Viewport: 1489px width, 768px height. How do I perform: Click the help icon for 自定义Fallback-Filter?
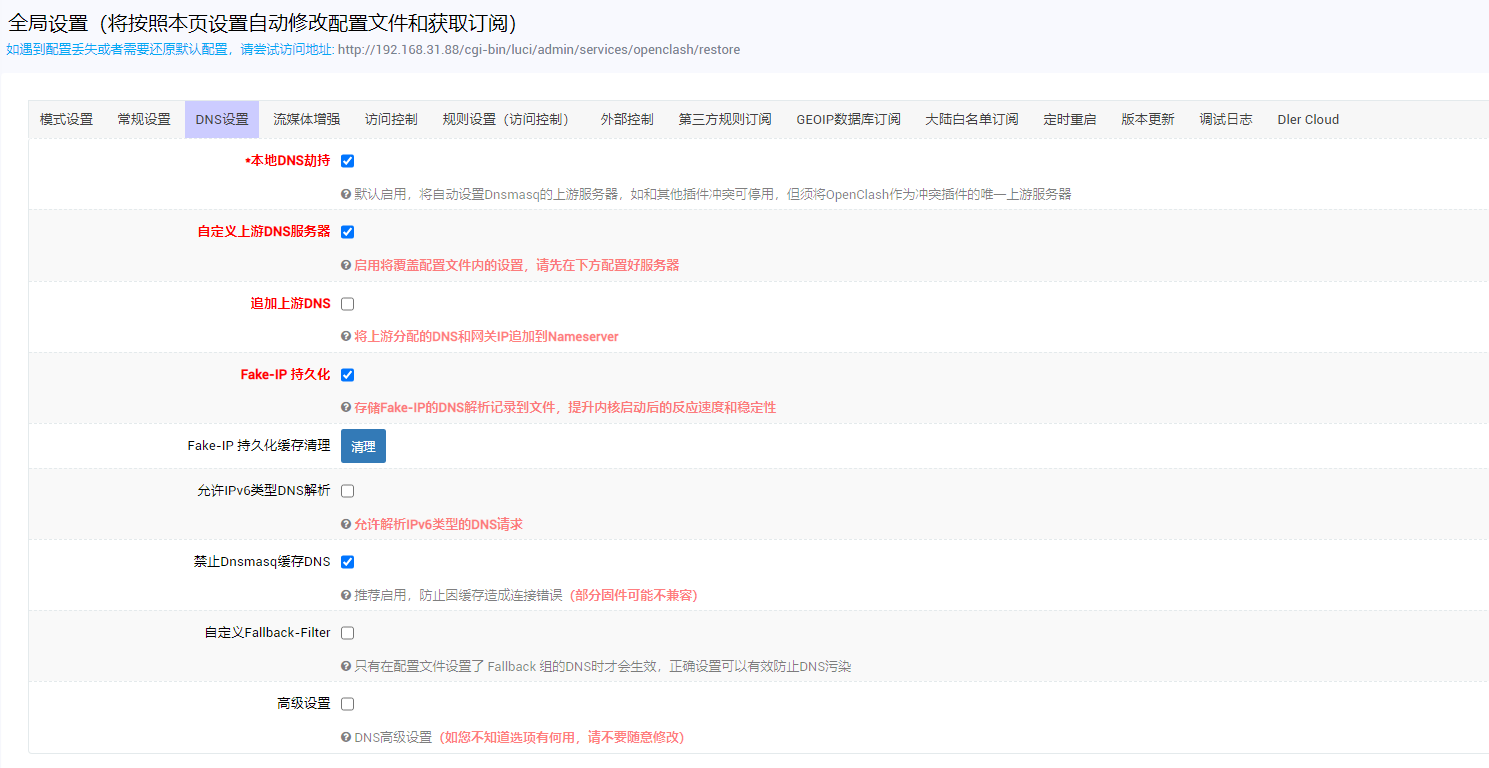(x=346, y=666)
